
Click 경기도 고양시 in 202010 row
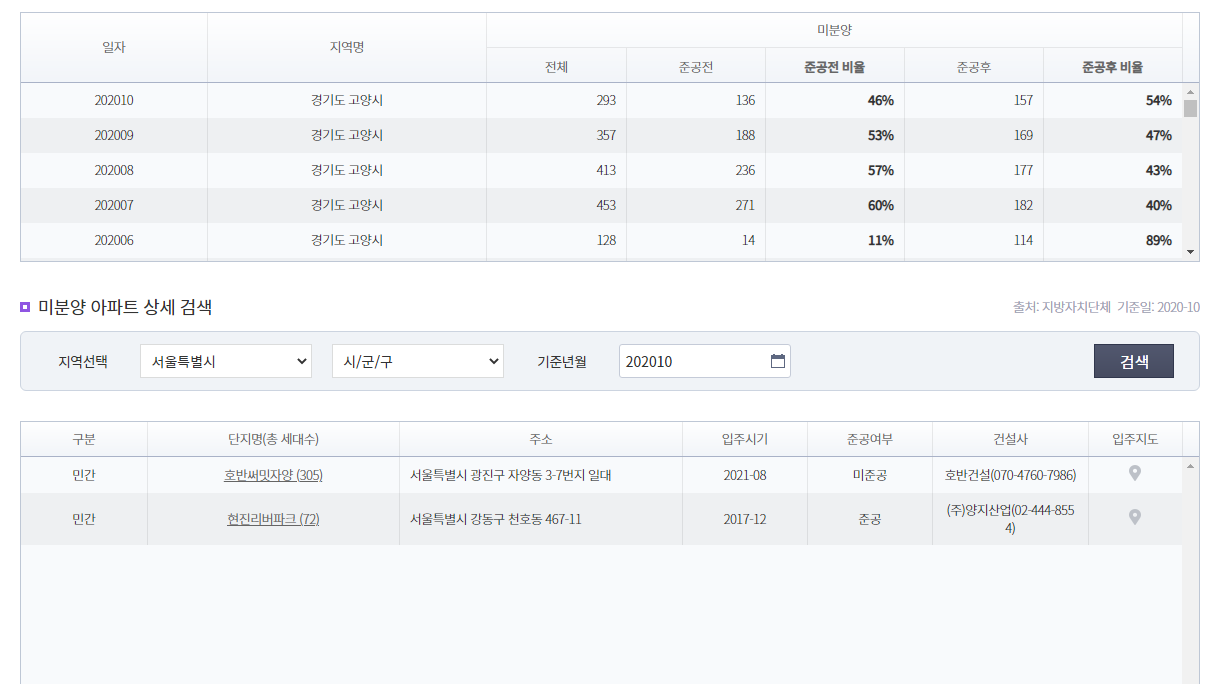coord(347,100)
